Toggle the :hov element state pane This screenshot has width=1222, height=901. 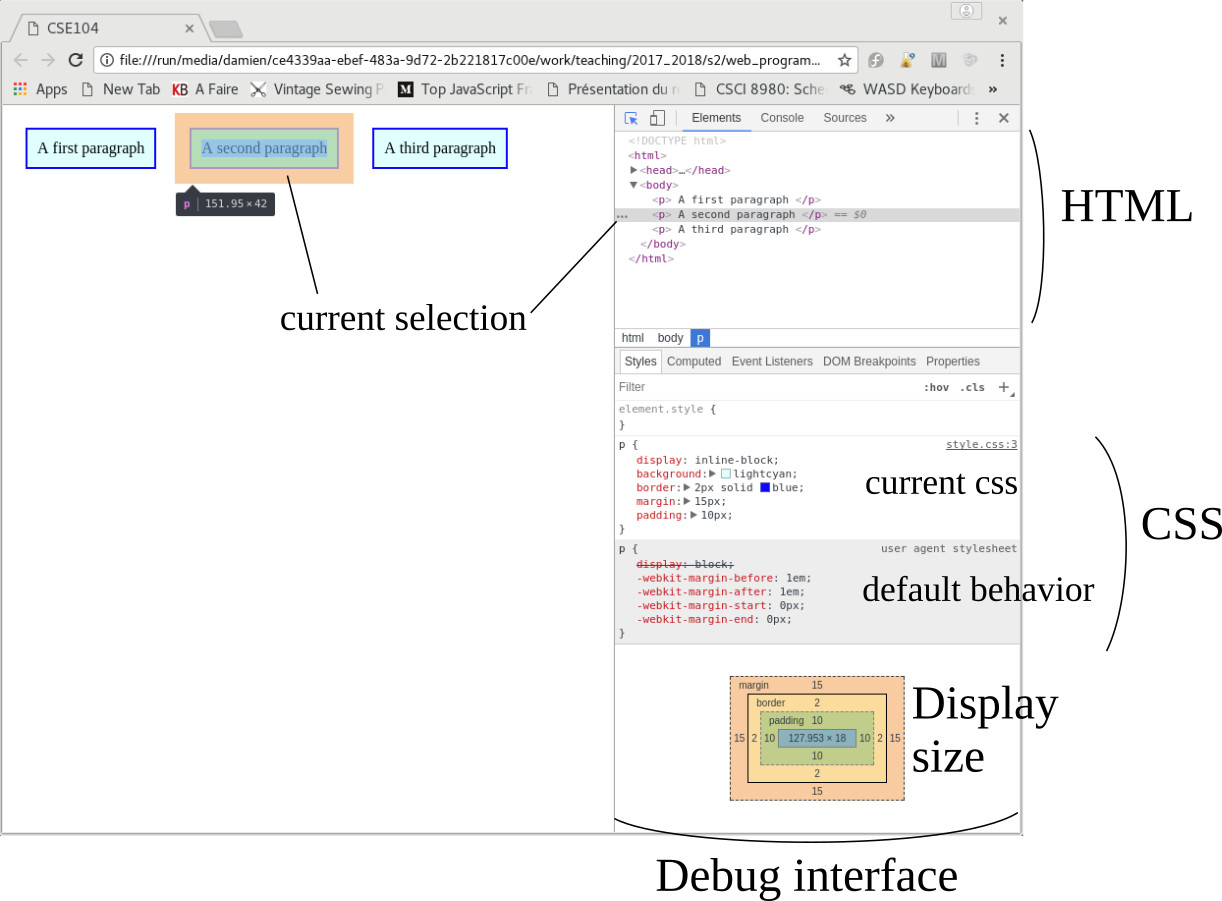(936, 387)
